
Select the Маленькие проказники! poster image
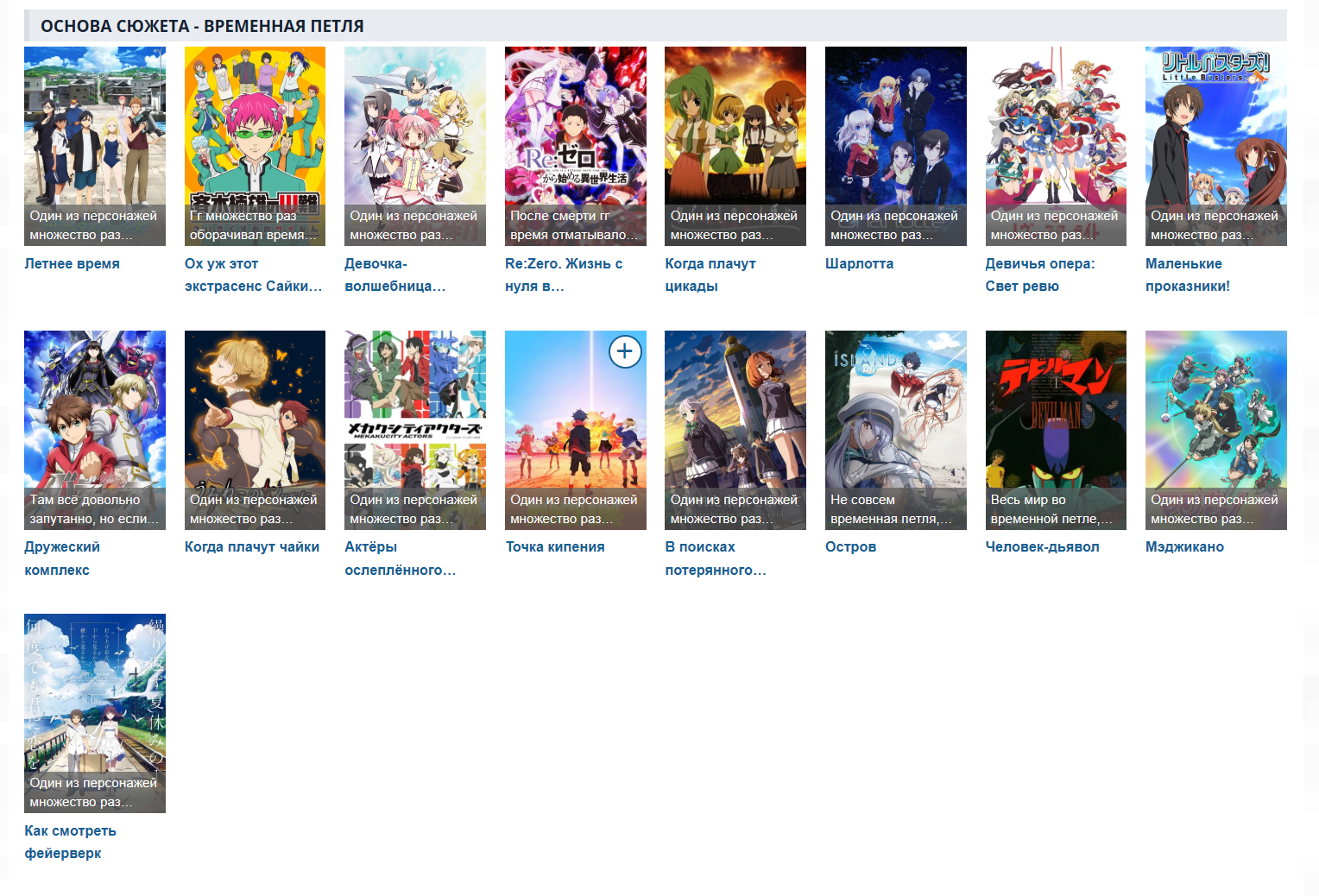point(1216,146)
